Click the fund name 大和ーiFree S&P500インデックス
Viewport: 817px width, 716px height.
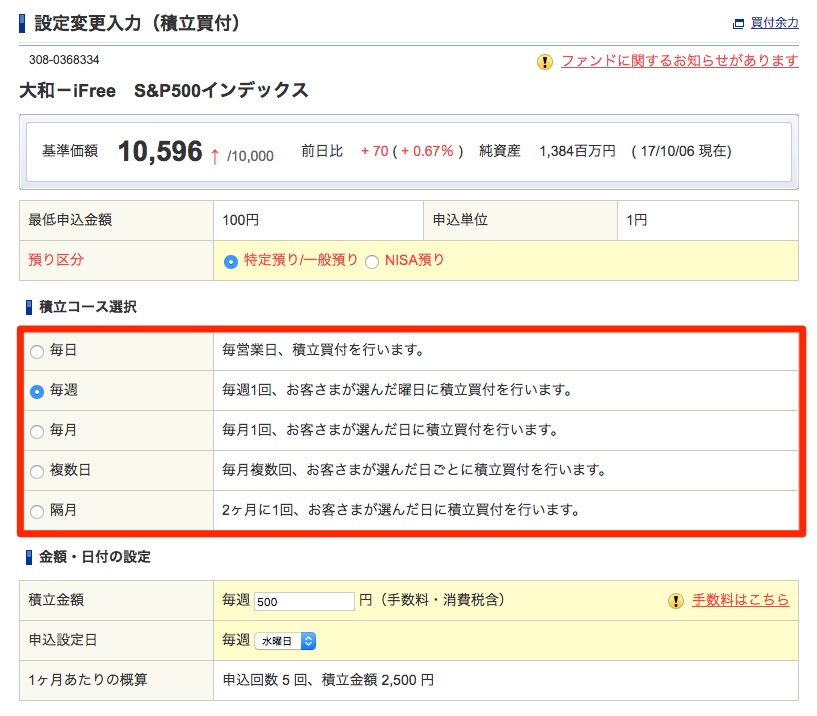164,91
